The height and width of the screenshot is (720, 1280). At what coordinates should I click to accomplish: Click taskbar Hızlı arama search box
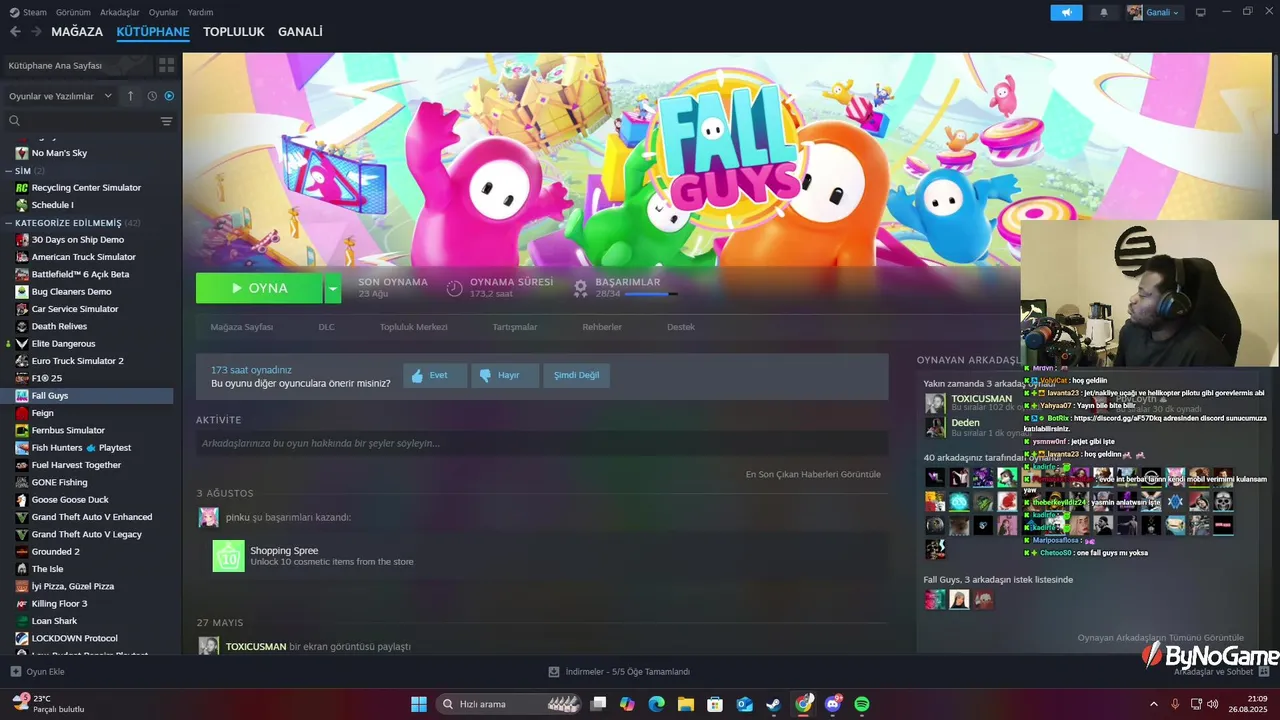508,704
